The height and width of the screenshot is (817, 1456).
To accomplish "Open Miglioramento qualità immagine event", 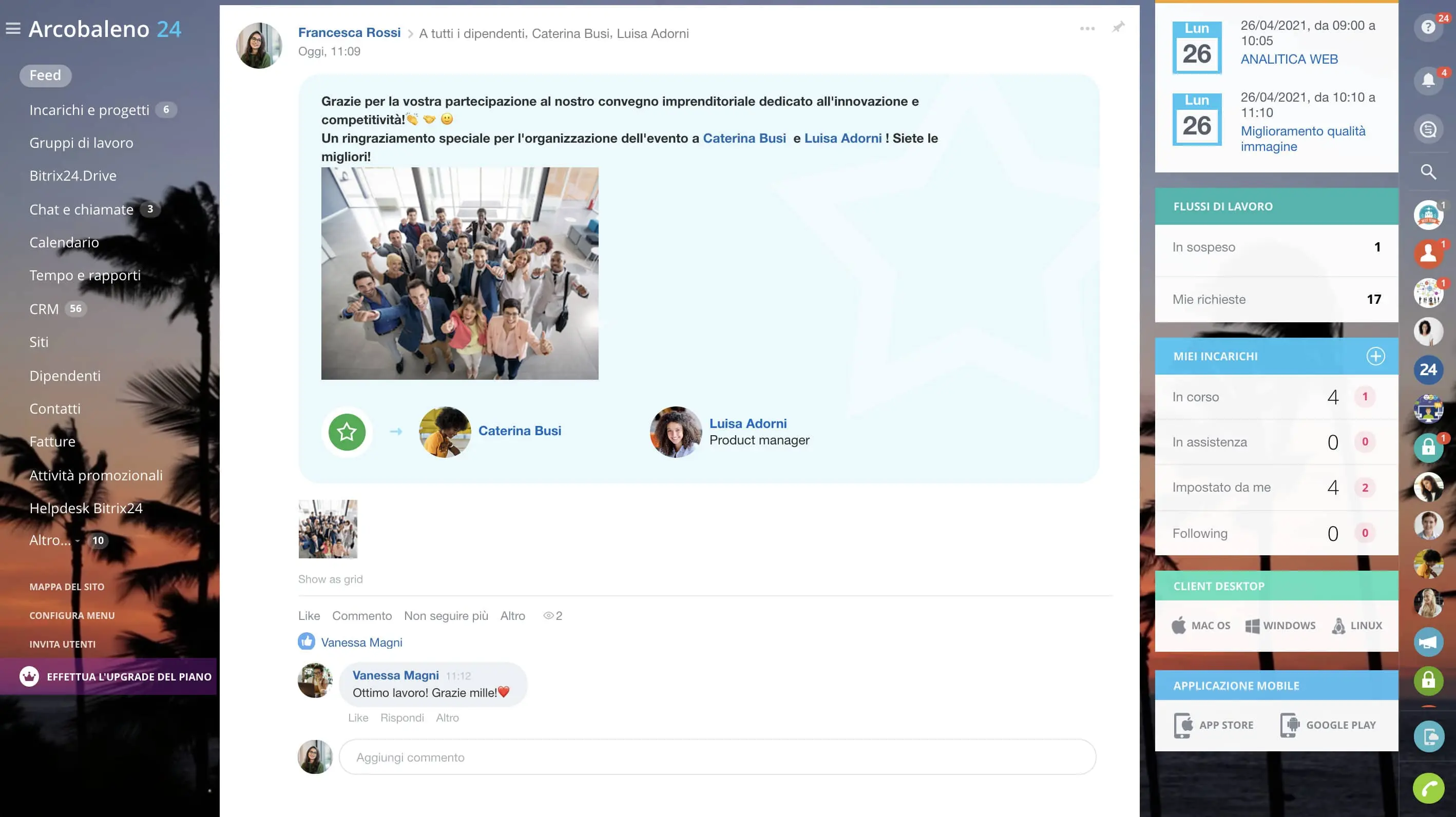I will [1302, 139].
